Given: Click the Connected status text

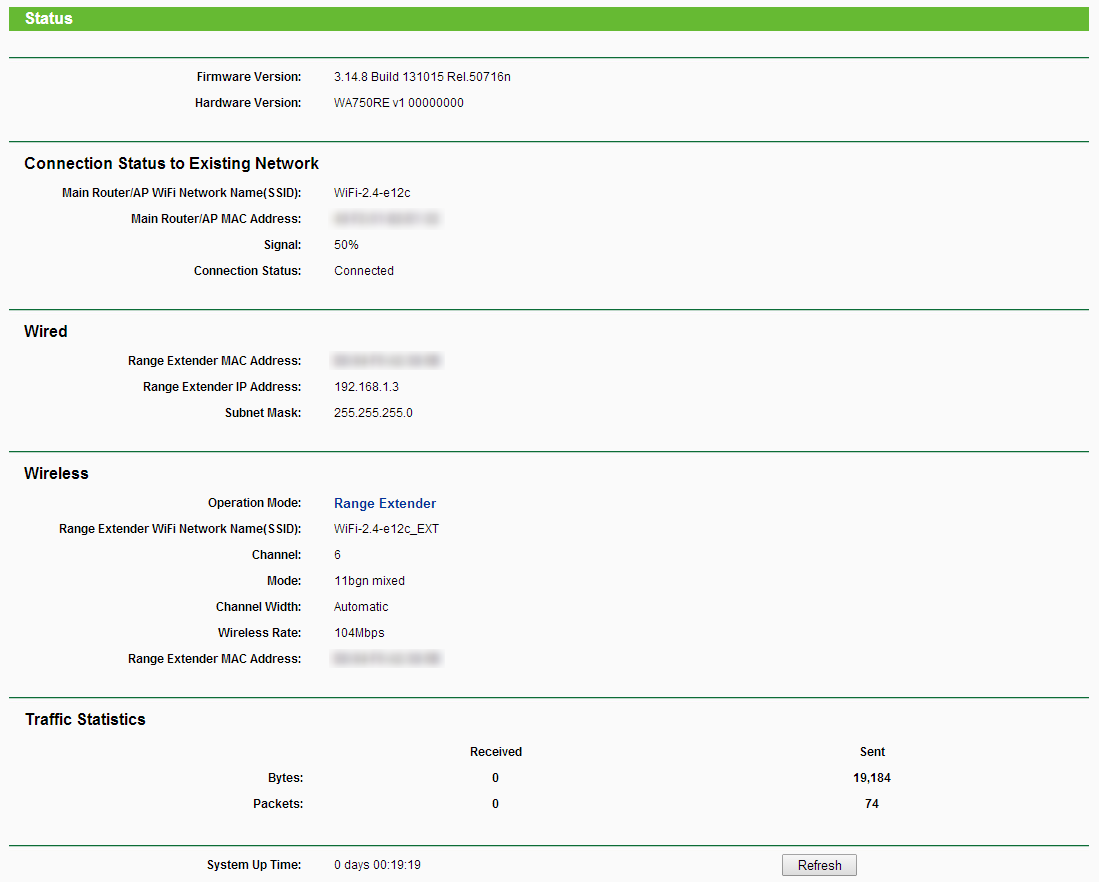Looking at the screenshot, I should point(364,271).
